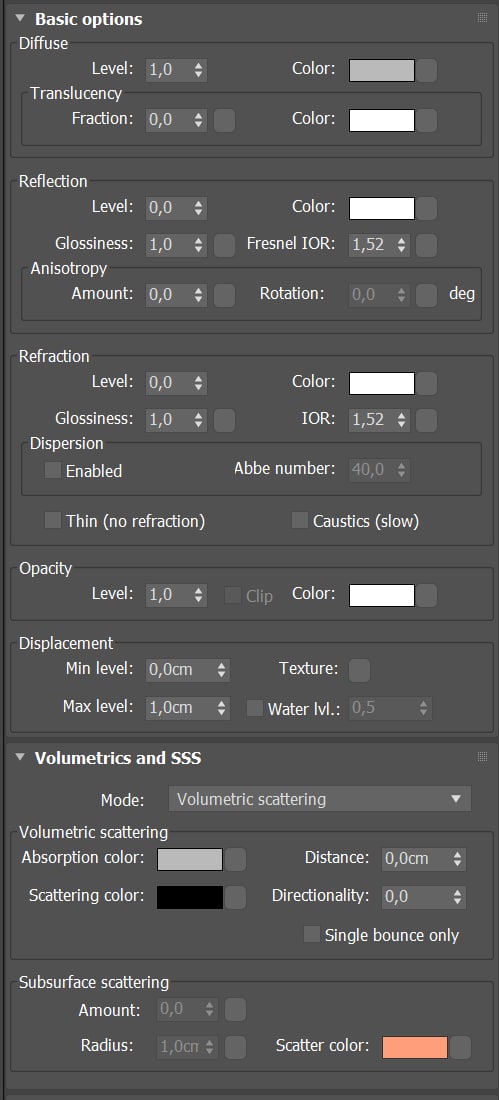The height and width of the screenshot is (1100, 499).
Task: Toggle Thin (no refraction) checkbox
Action: click(53, 521)
